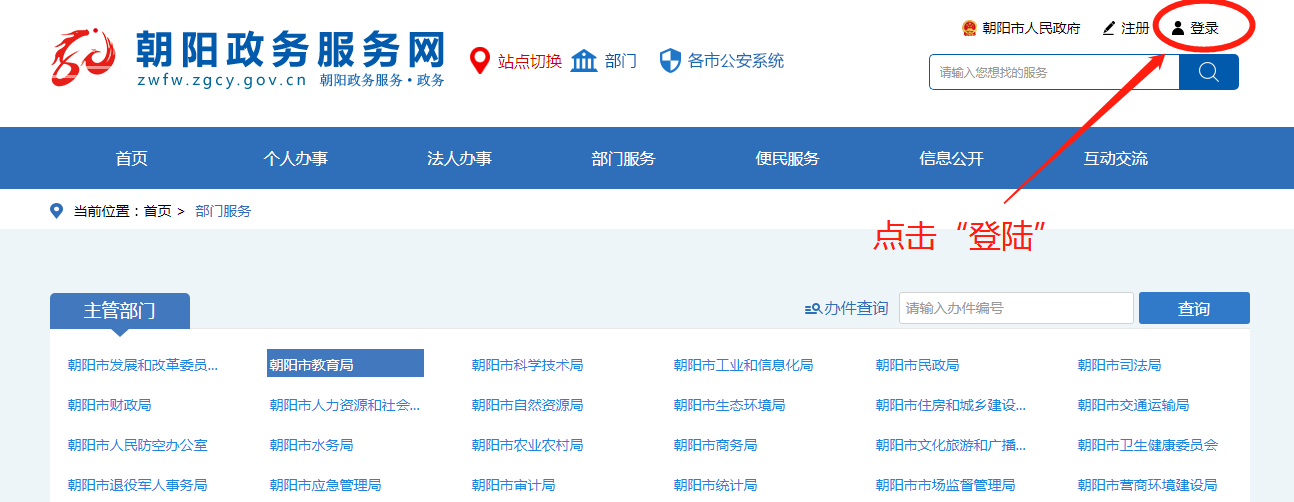Click the red location pin site-switch icon
The height and width of the screenshot is (502, 1294).
[481, 61]
